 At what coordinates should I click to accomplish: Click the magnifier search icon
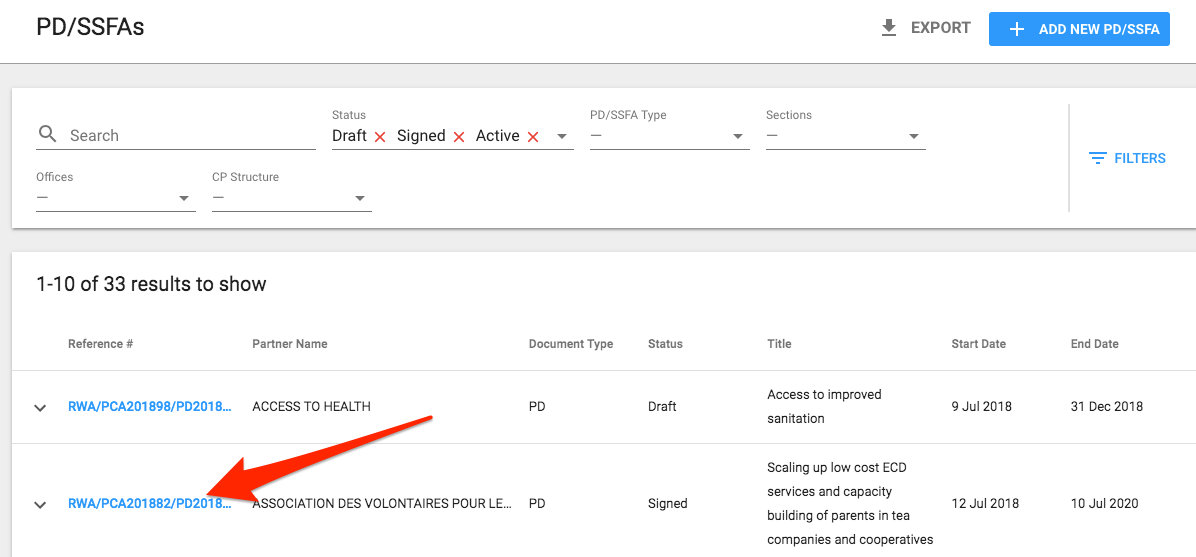47,135
